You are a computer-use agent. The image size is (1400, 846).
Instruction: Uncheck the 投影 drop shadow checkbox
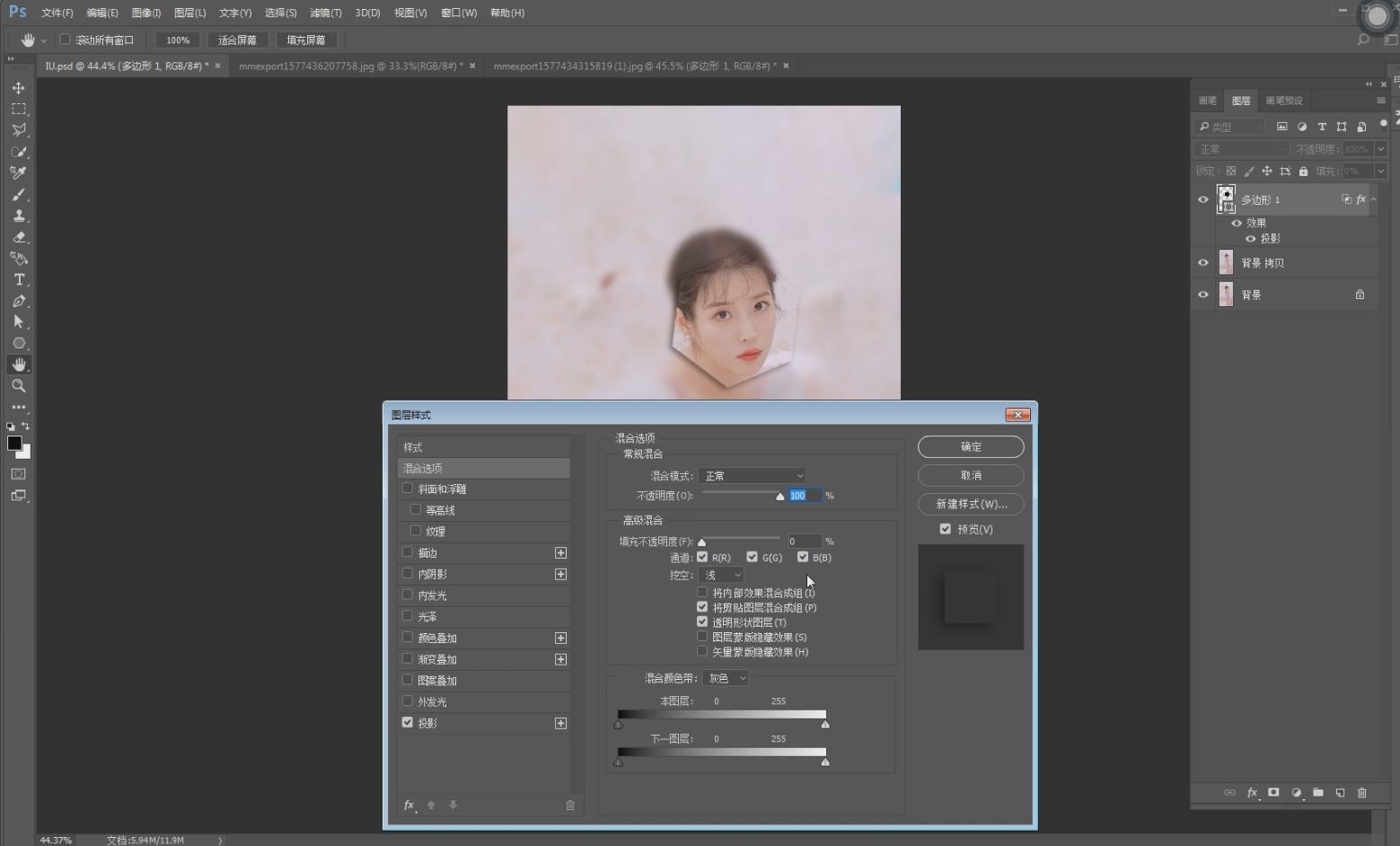(408, 722)
